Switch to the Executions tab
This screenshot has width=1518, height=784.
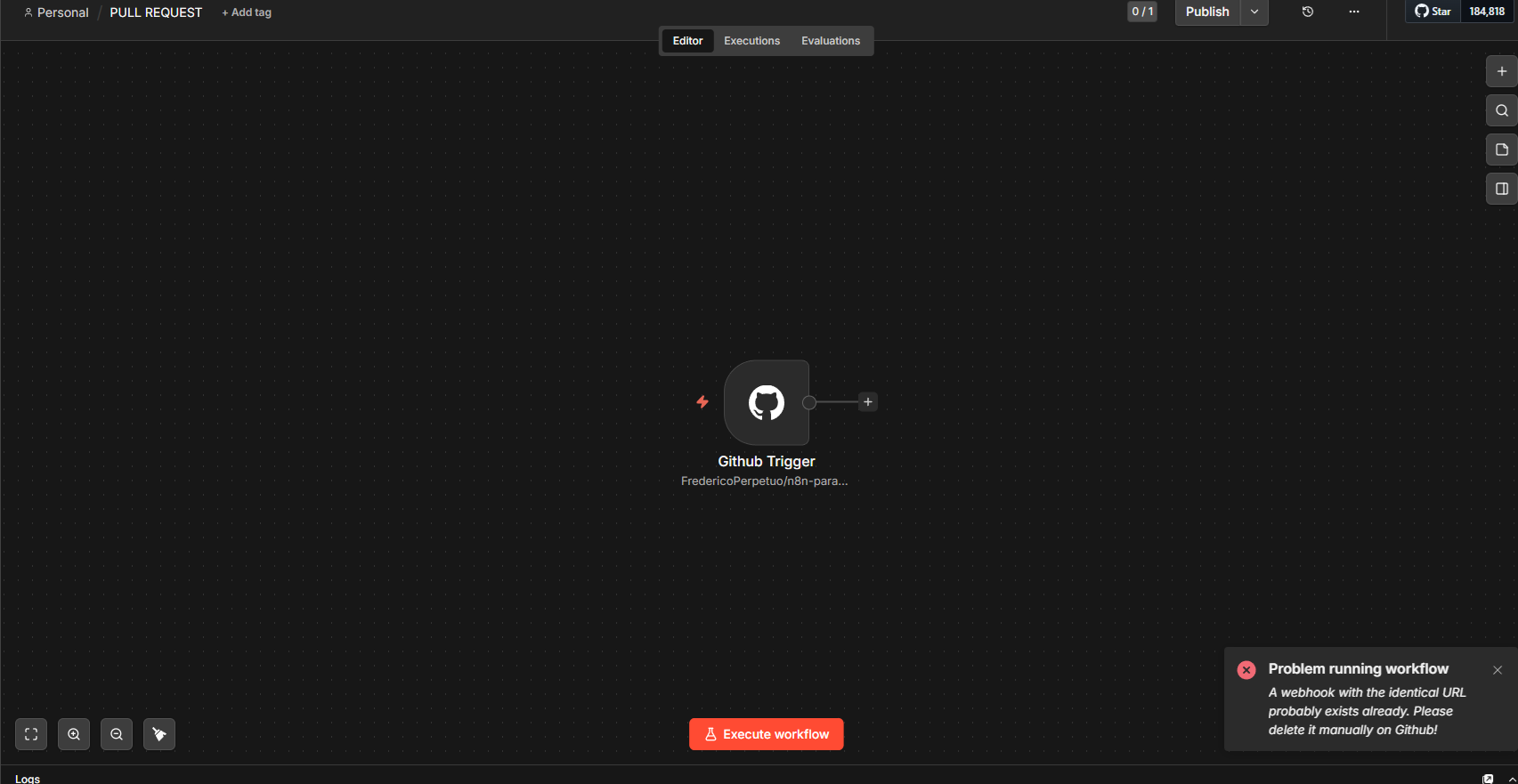click(751, 41)
